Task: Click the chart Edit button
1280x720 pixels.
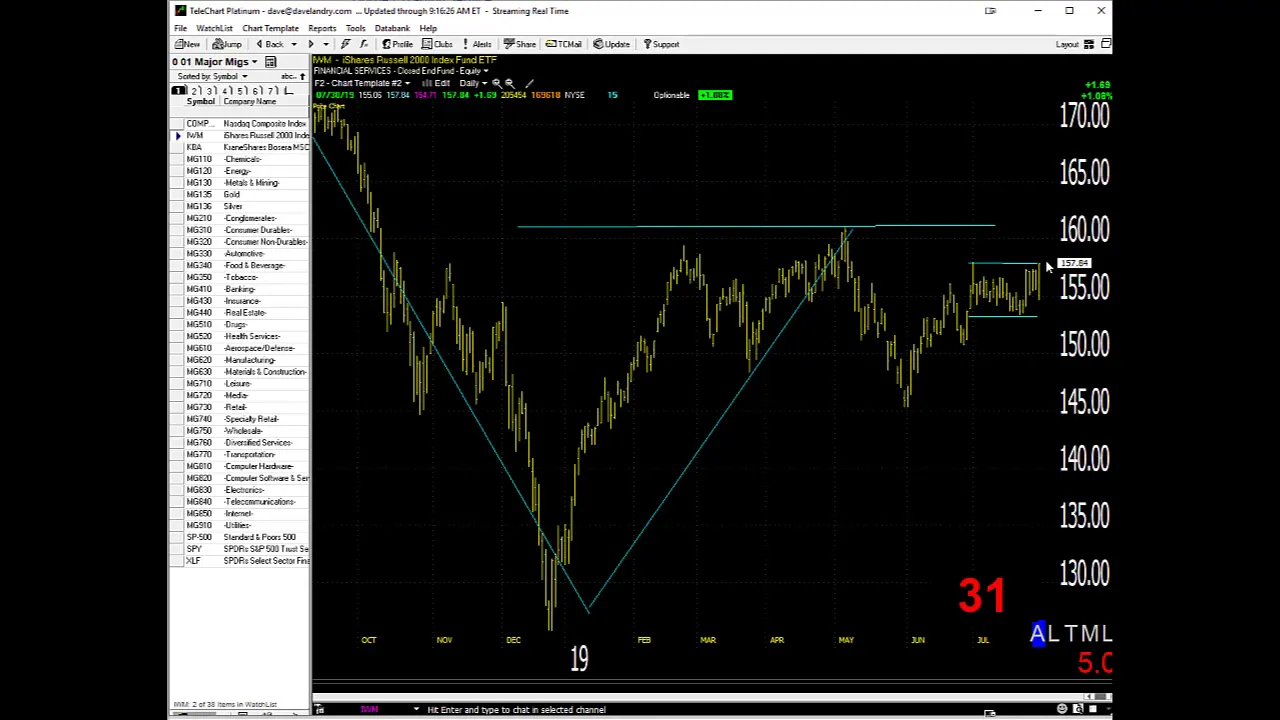Action: (438, 83)
